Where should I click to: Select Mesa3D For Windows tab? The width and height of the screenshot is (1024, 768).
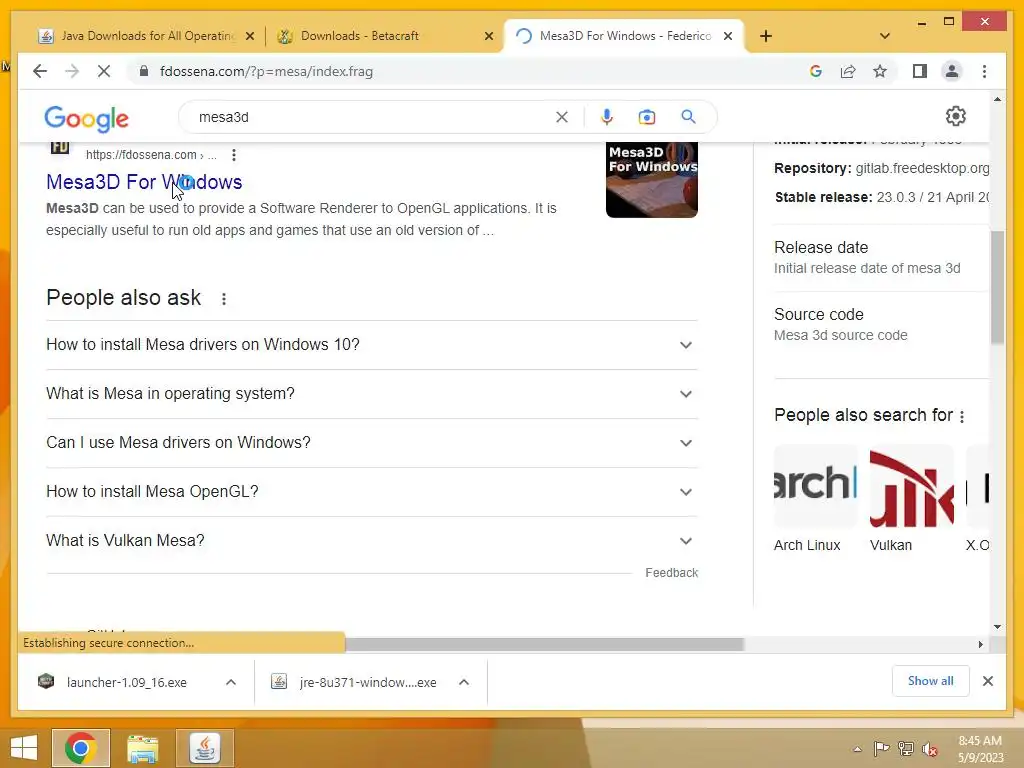click(x=624, y=36)
